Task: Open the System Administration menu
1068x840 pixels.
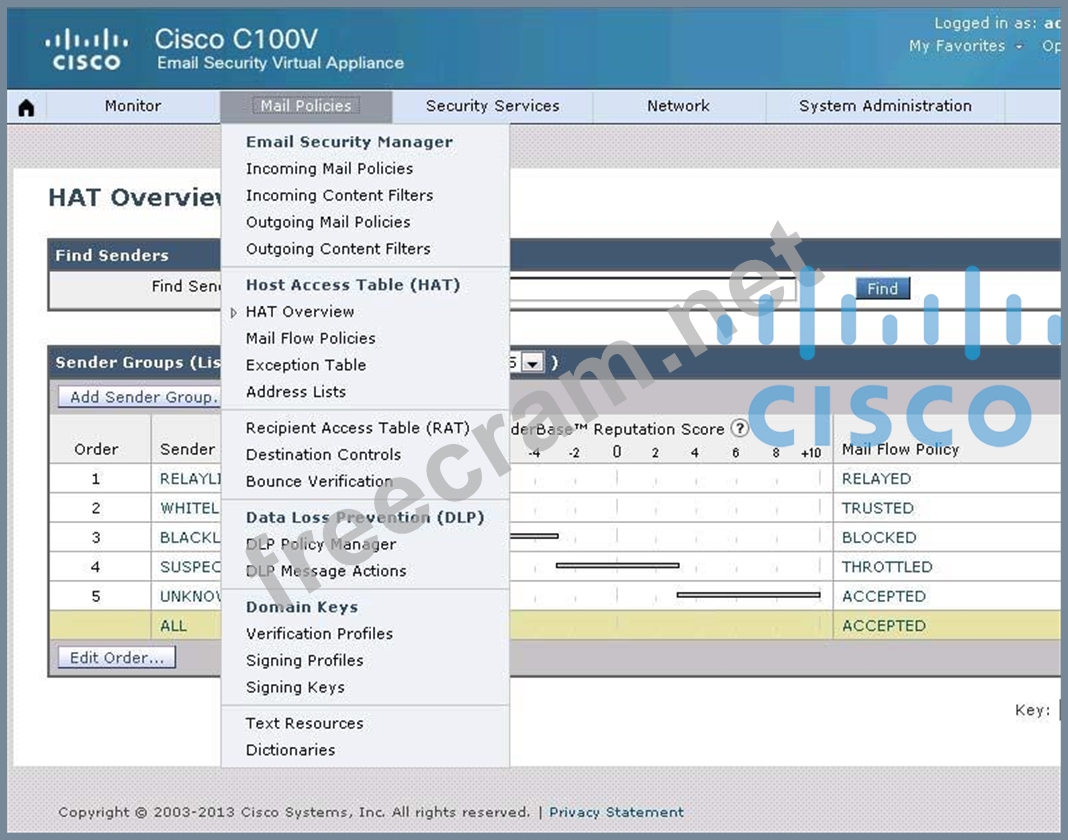Action: point(885,106)
